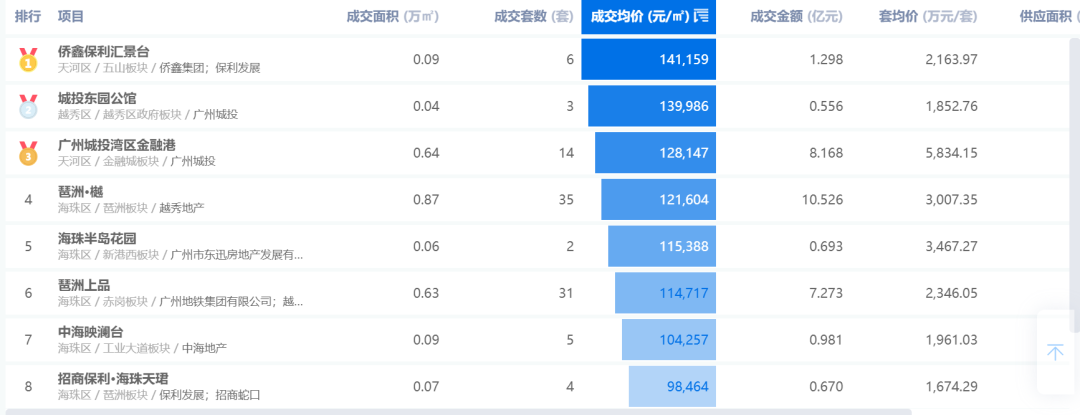Sort by 套均价 column header
The image size is (1080, 415).
tap(928, 17)
